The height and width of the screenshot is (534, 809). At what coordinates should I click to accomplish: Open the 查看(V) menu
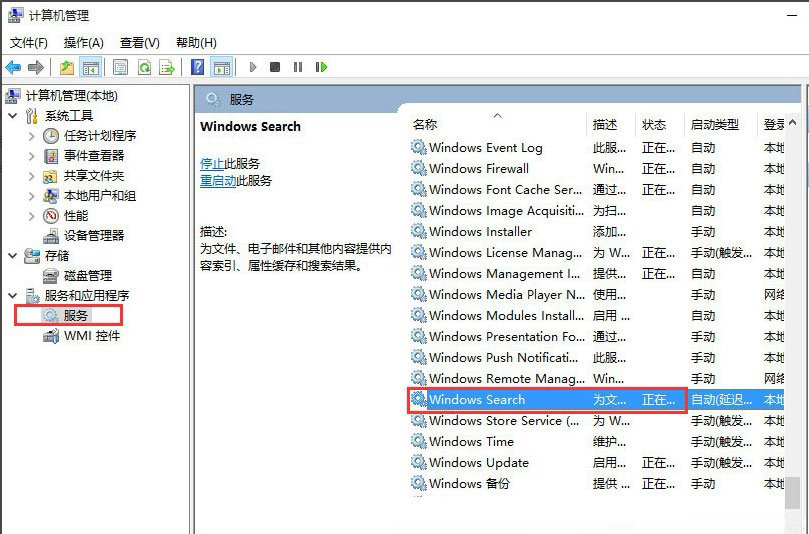click(139, 42)
